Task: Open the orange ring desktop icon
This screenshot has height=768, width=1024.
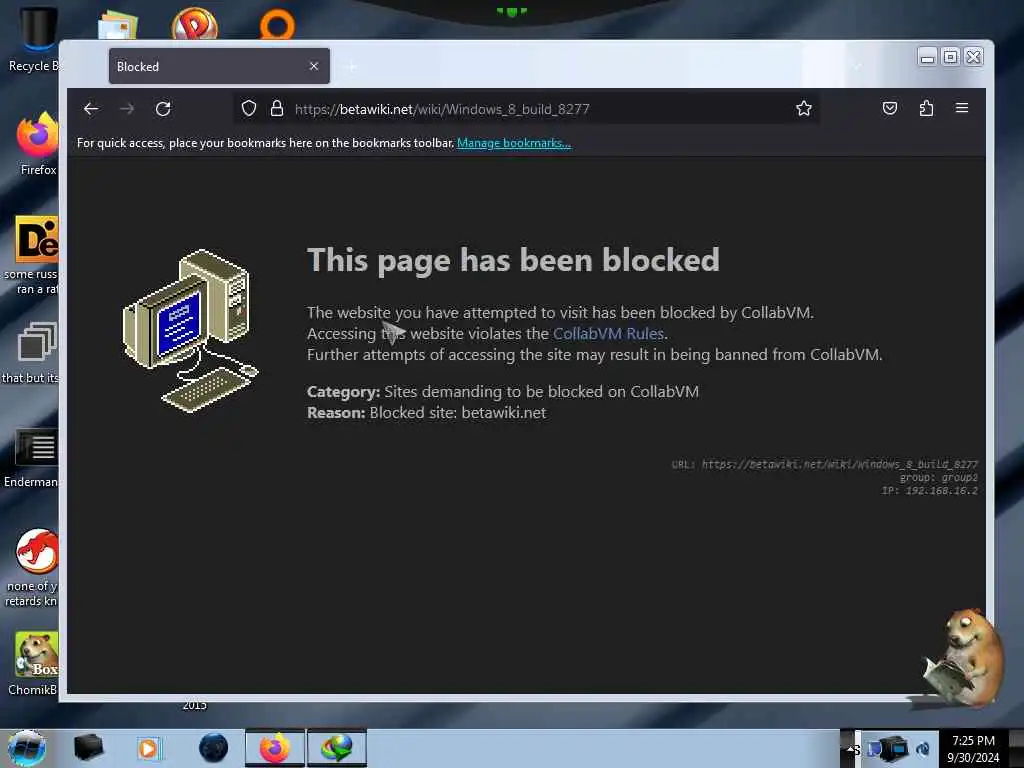Action: click(x=277, y=25)
